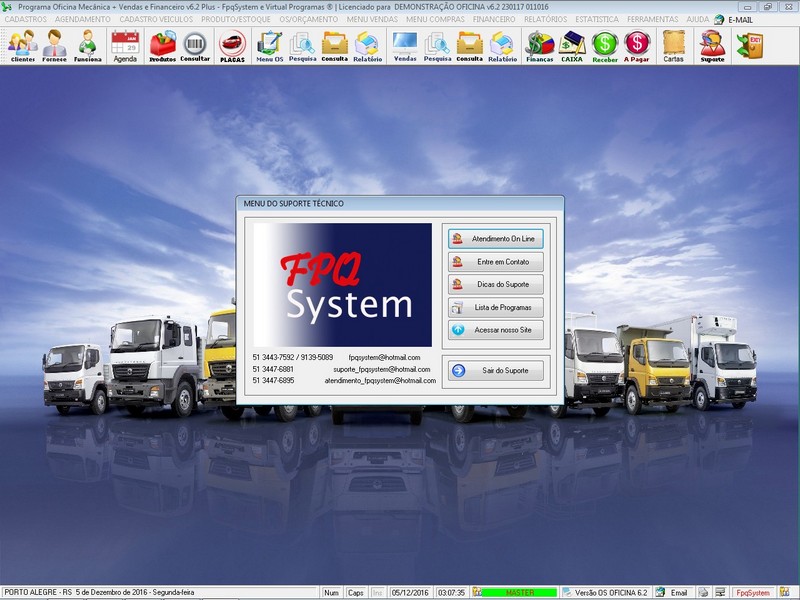Click the Num indicator in status bar

pos(332,593)
